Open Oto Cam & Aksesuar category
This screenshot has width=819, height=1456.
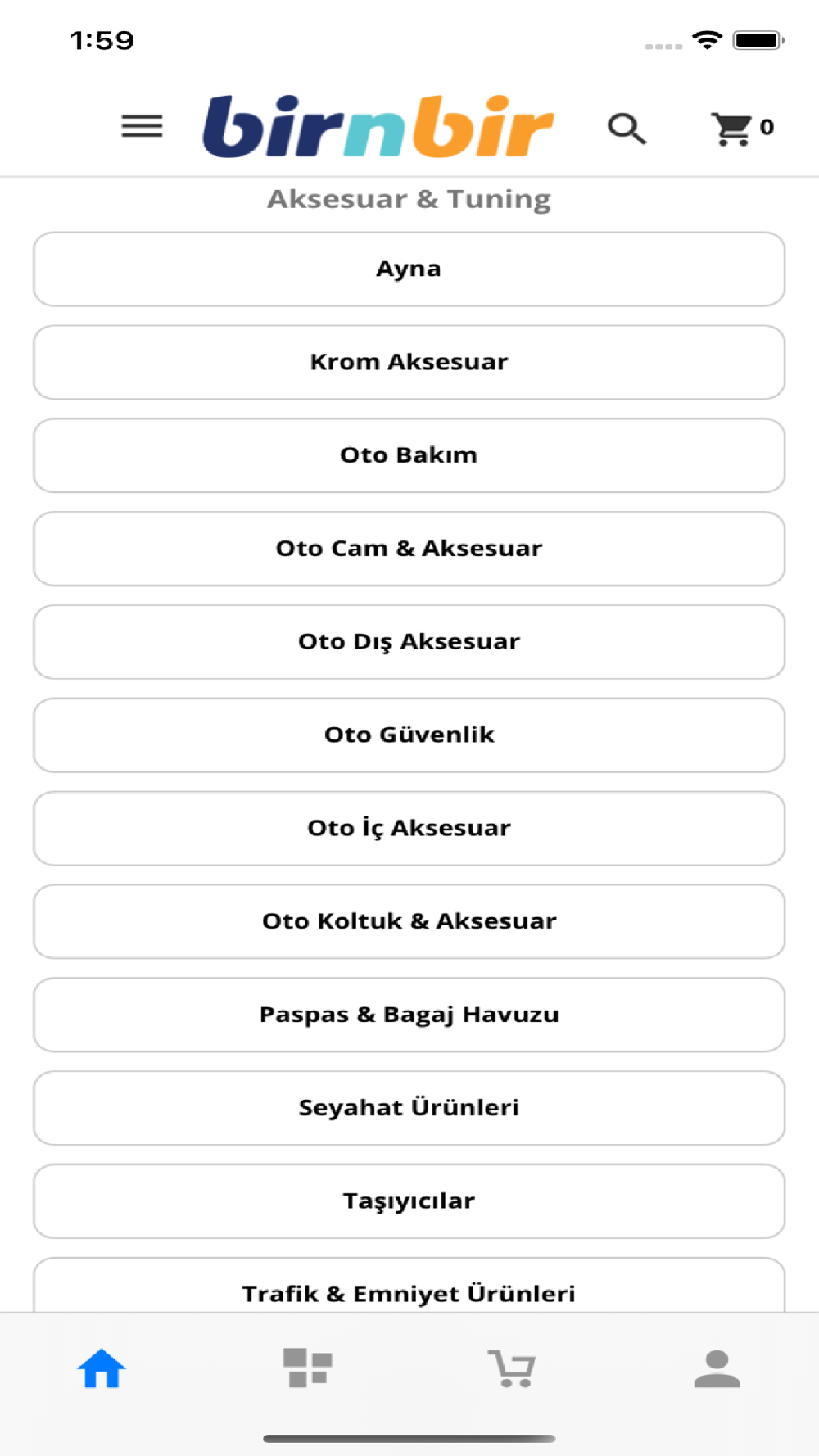[x=409, y=549]
